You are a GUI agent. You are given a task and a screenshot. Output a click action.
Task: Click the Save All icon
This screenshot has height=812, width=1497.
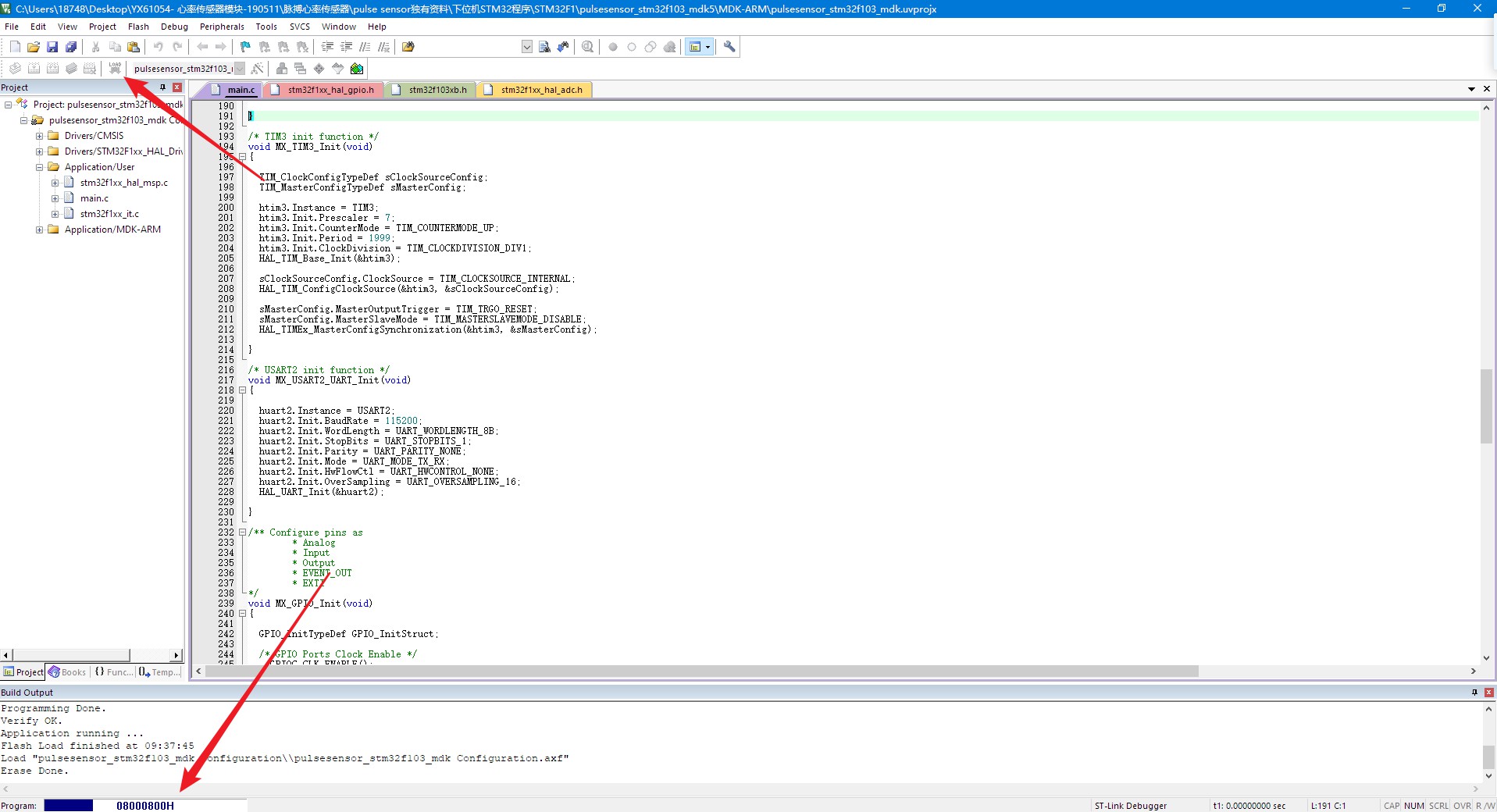point(71,47)
